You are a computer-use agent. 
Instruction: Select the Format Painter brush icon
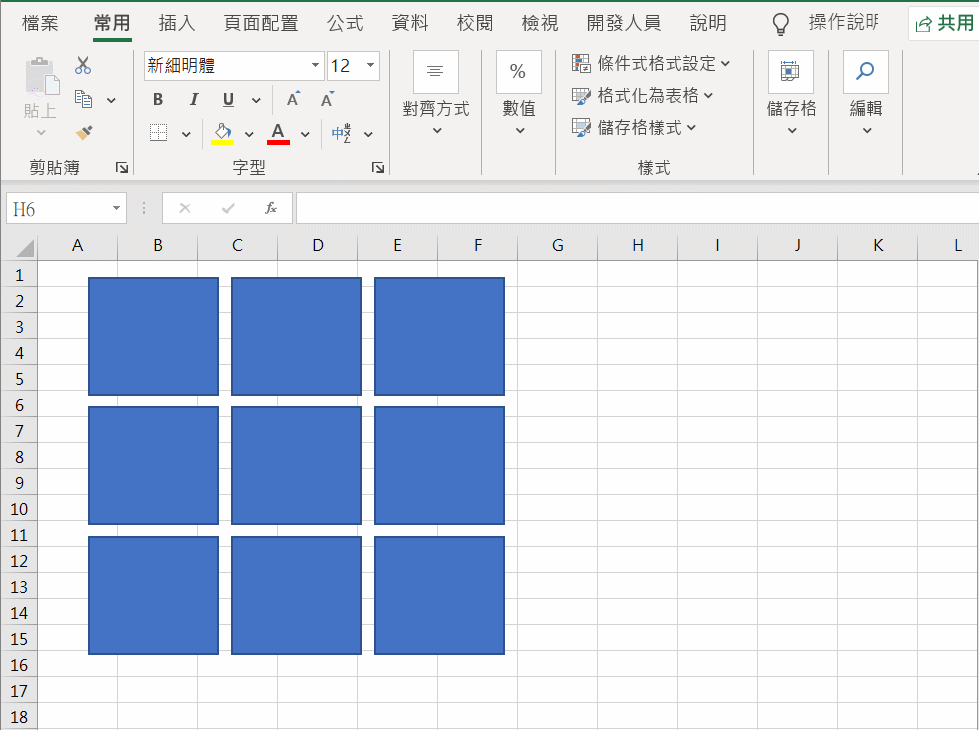pyautogui.click(x=84, y=132)
